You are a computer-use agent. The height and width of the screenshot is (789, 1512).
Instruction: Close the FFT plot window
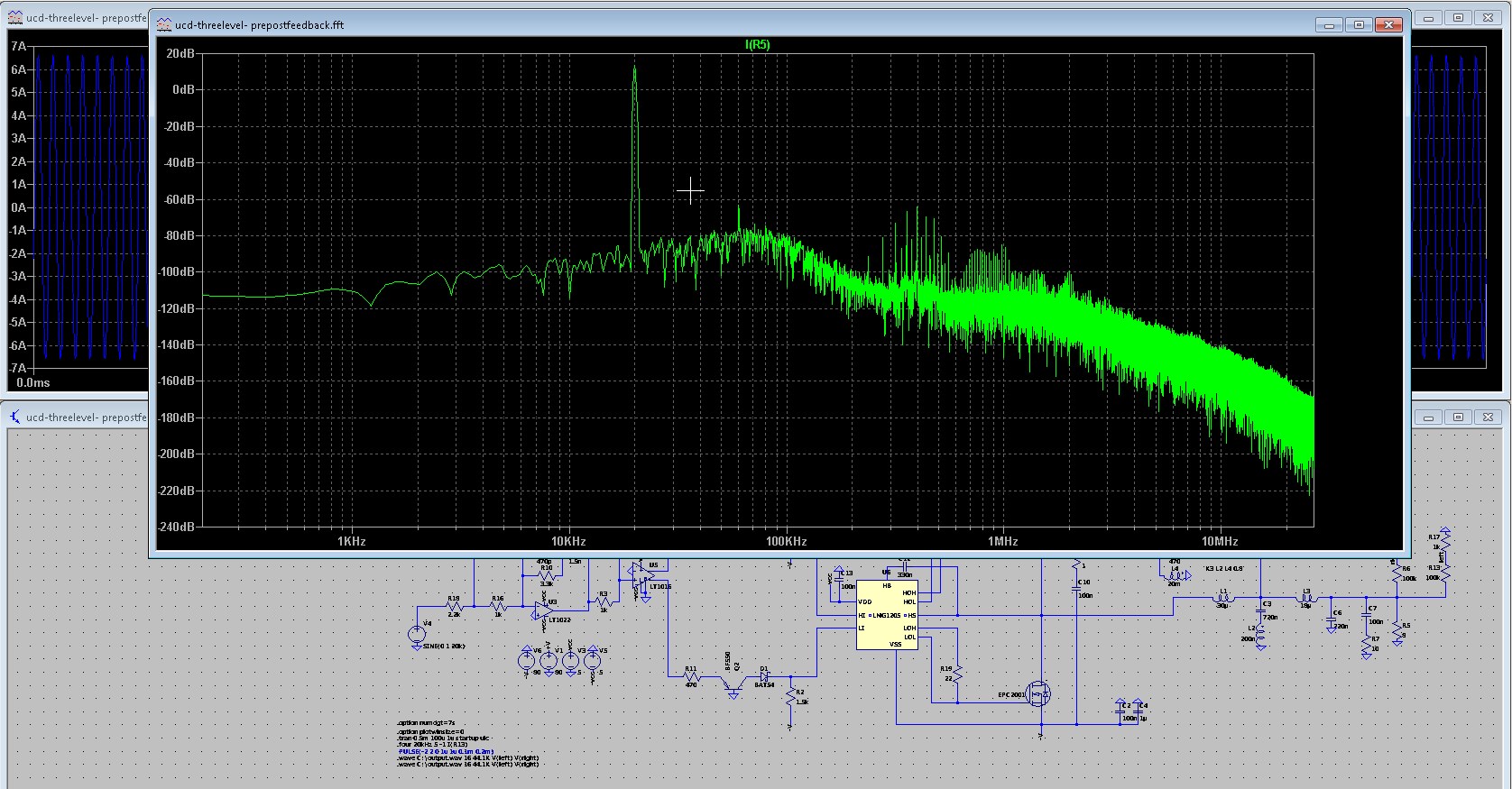coord(1389,24)
